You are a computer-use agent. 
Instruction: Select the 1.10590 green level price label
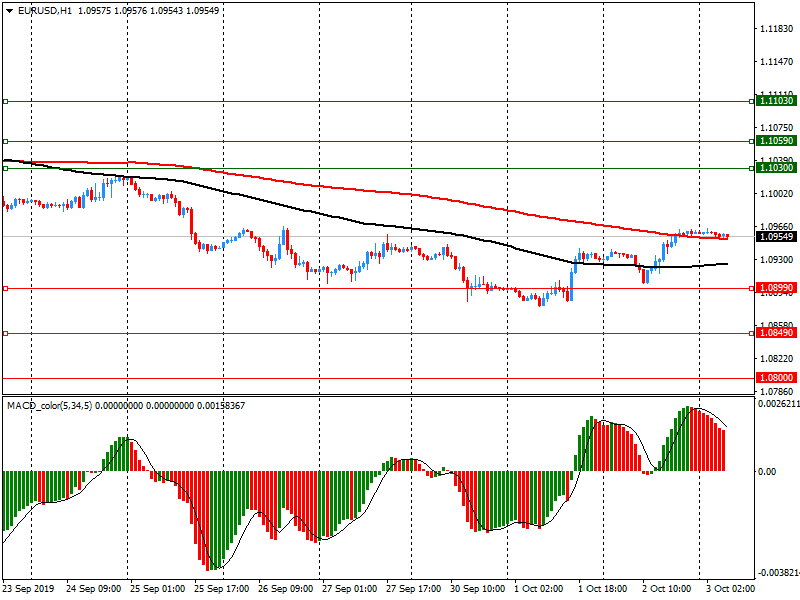[x=776, y=141]
